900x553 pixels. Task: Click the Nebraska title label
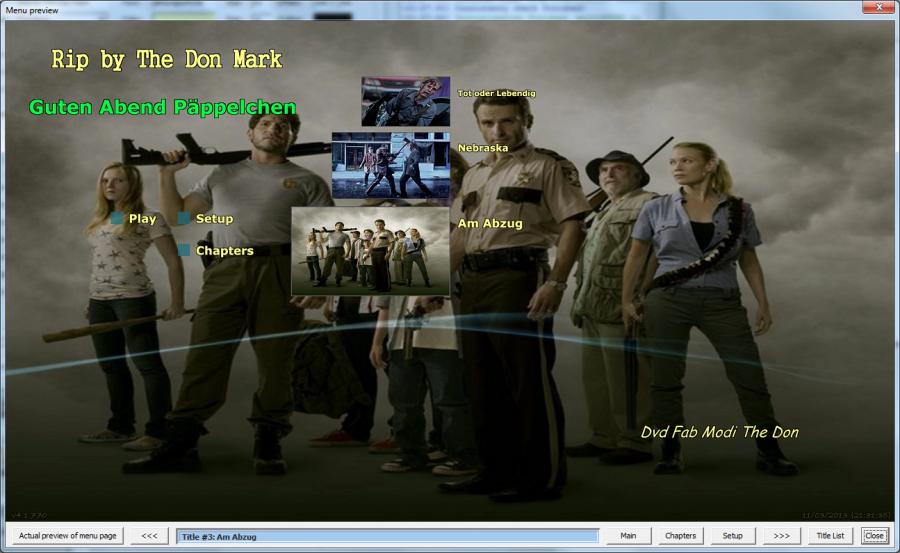pyautogui.click(x=483, y=148)
